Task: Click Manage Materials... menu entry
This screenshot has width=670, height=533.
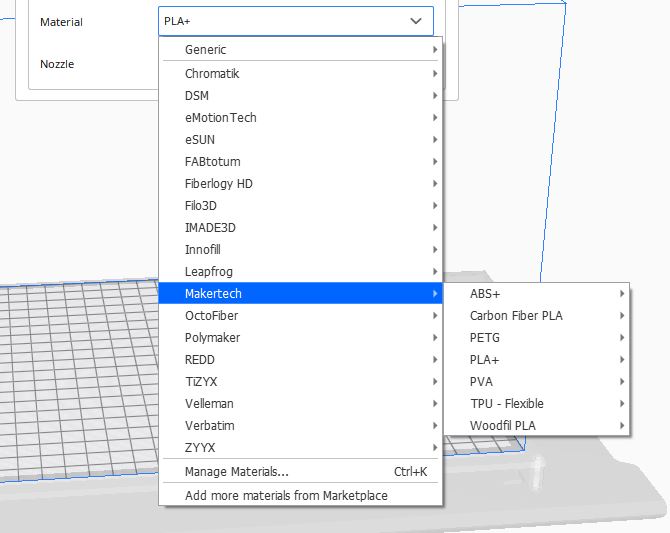Action: click(x=237, y=472)
